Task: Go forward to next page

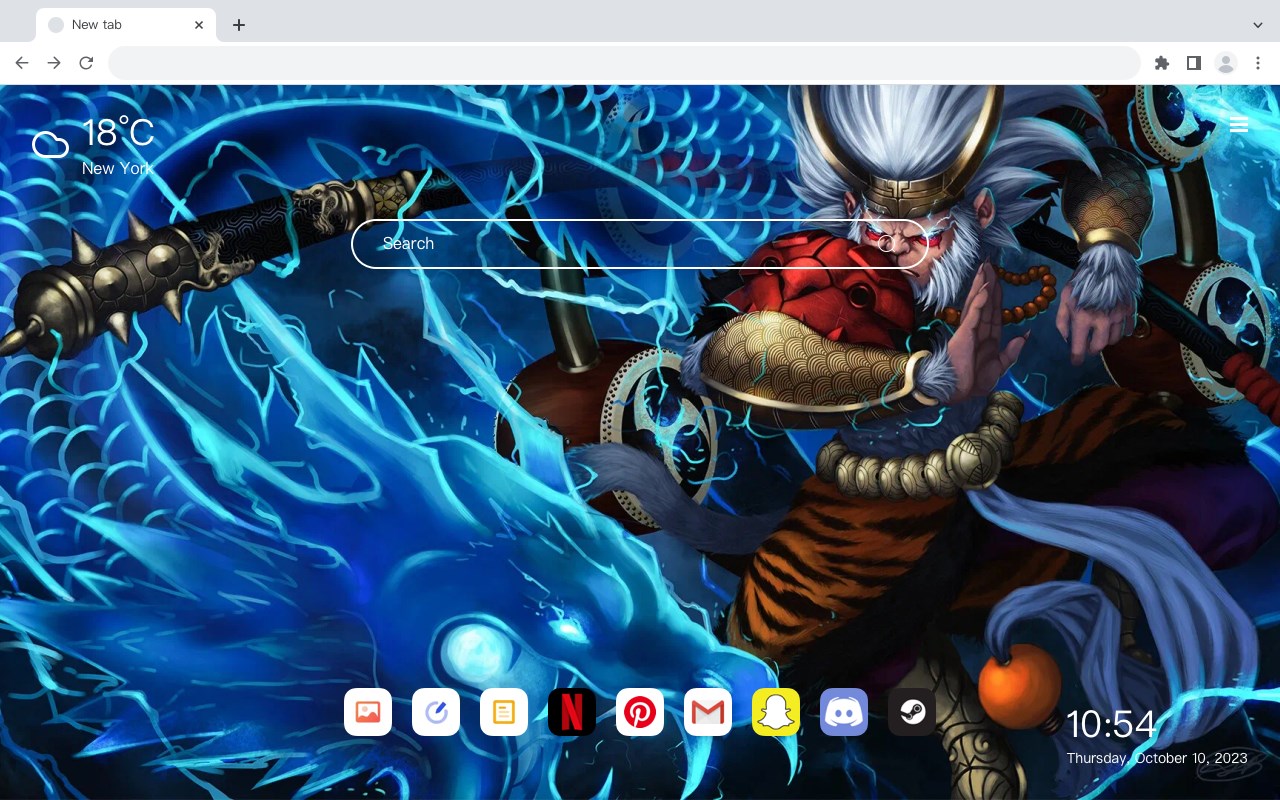Action: (54, 63)
